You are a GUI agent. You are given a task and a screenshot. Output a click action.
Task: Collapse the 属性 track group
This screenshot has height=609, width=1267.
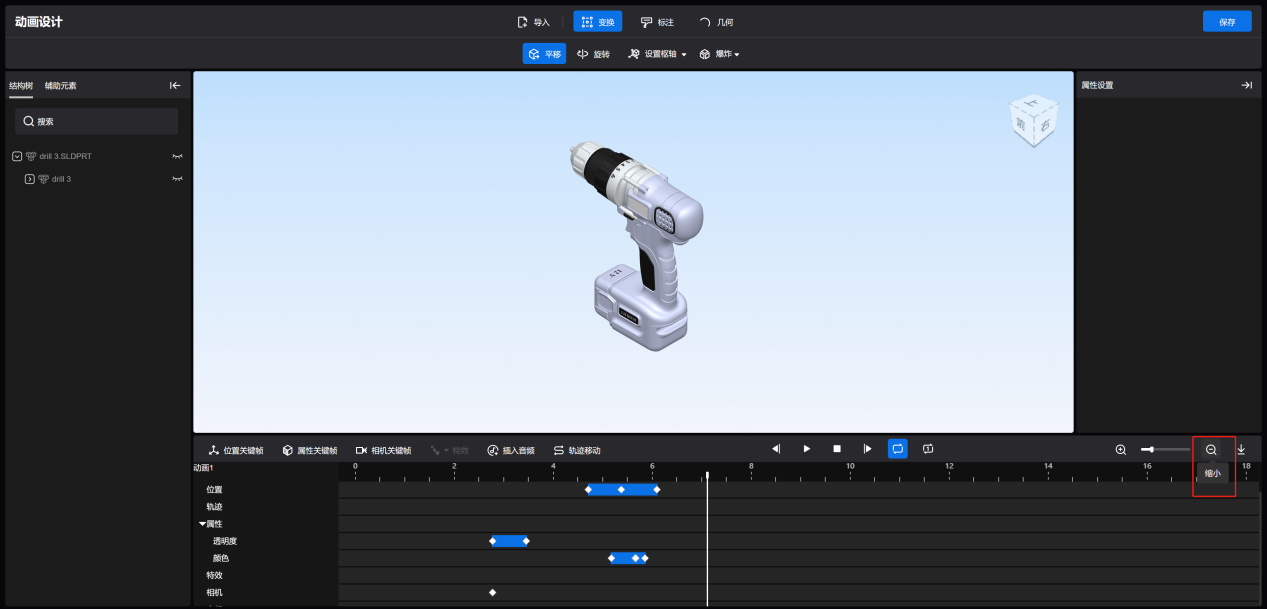pos(202,524)
